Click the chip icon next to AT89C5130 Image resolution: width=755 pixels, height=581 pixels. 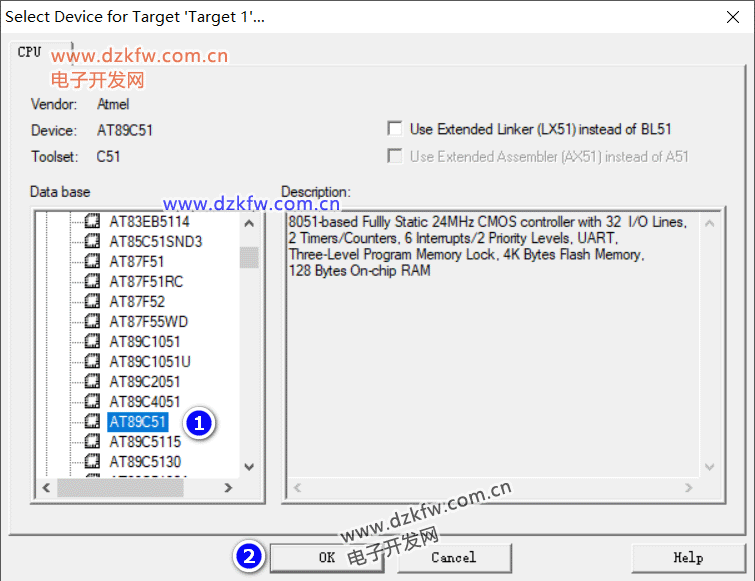click(x=92, y=461)
